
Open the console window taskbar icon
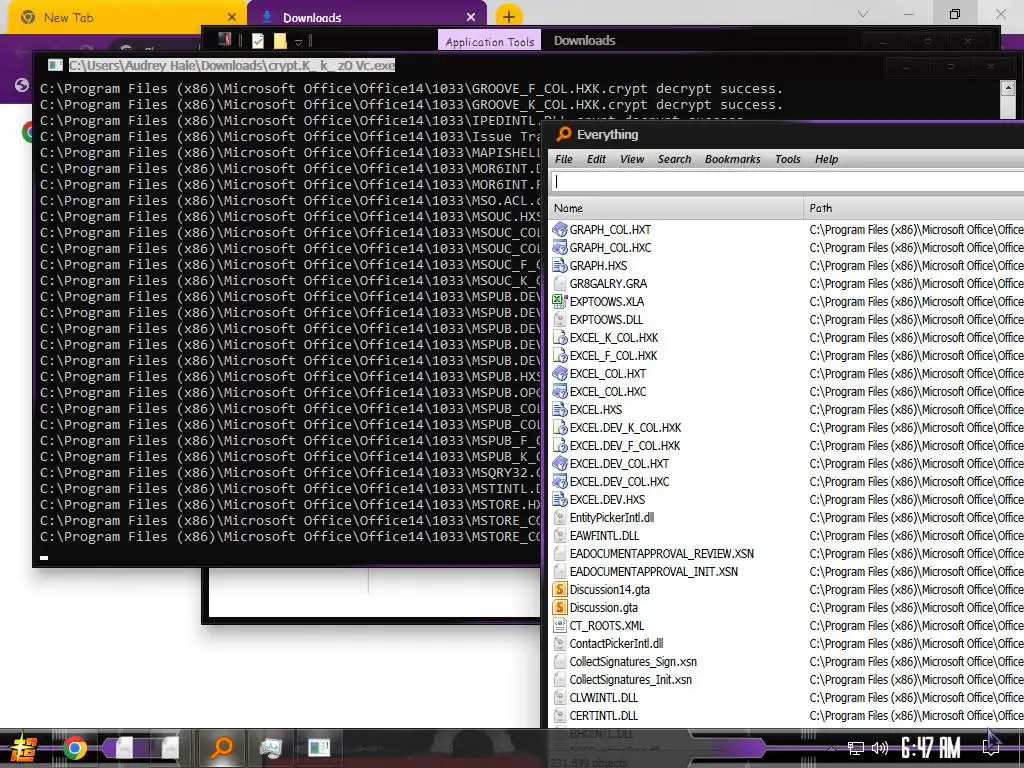coord(319,747)
